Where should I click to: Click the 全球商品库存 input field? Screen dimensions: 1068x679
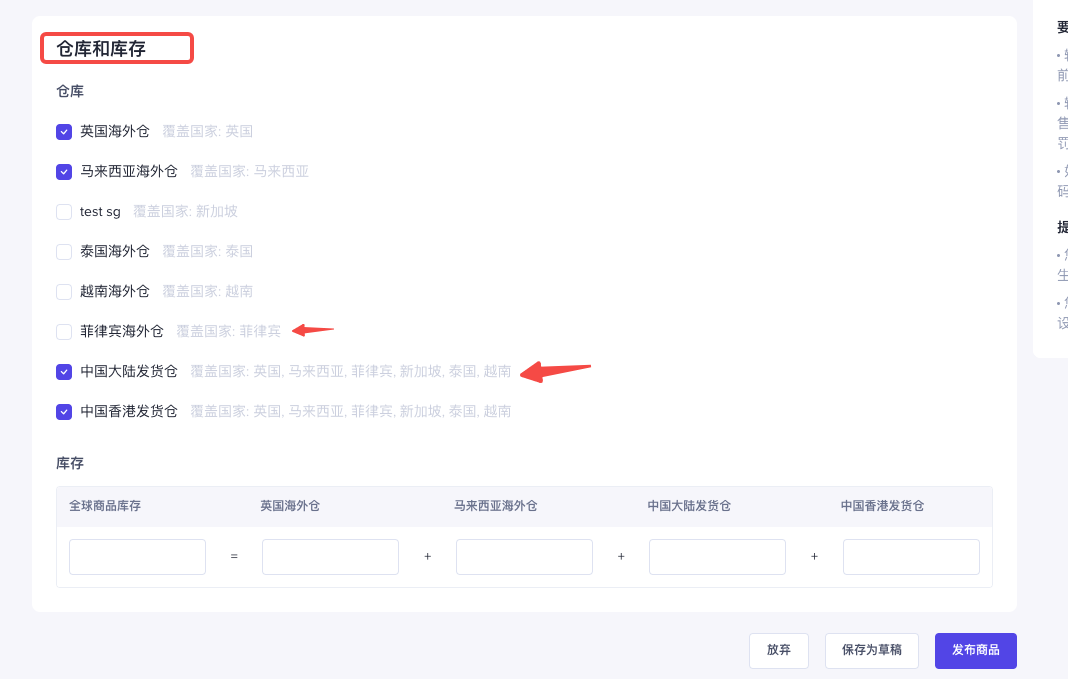click(138, 557)
